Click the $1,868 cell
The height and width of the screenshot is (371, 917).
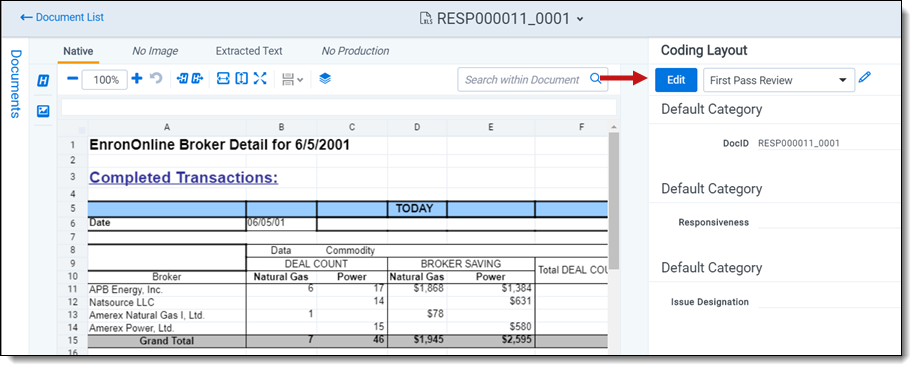417,288
